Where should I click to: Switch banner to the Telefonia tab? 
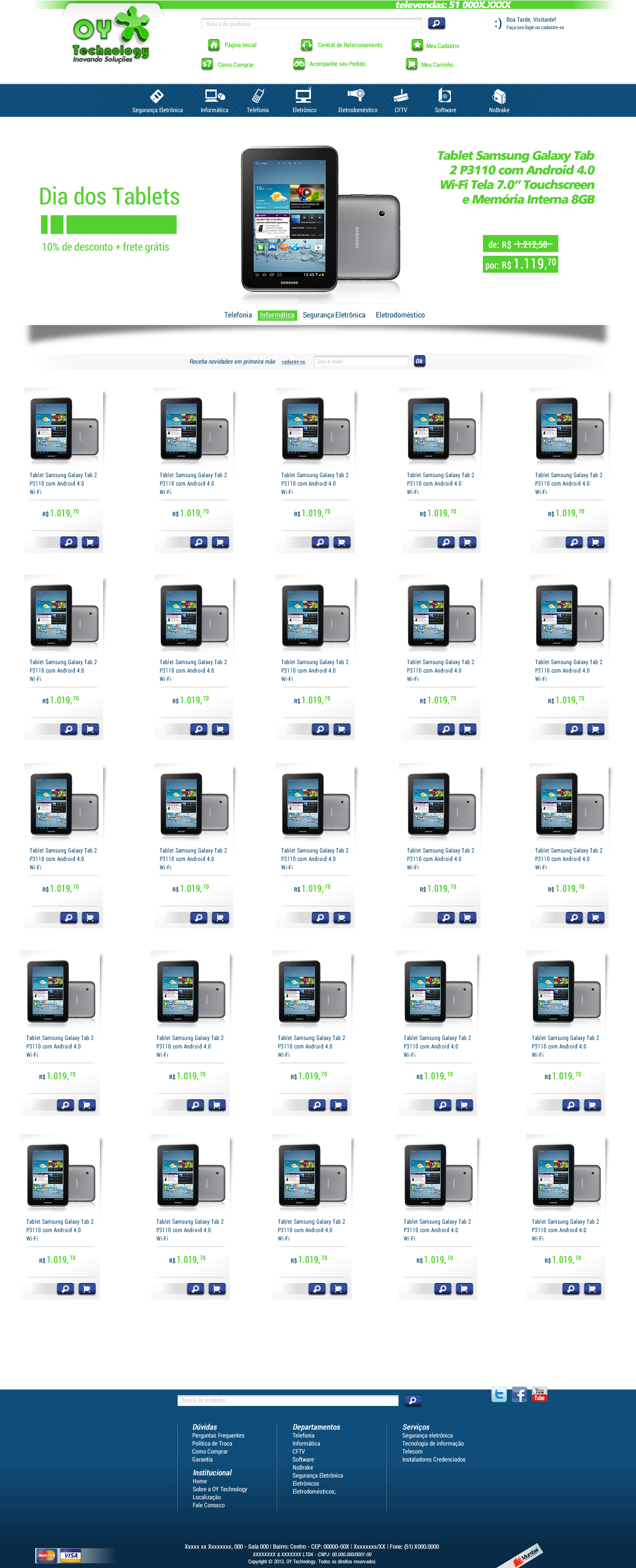(x=238, y=315)
